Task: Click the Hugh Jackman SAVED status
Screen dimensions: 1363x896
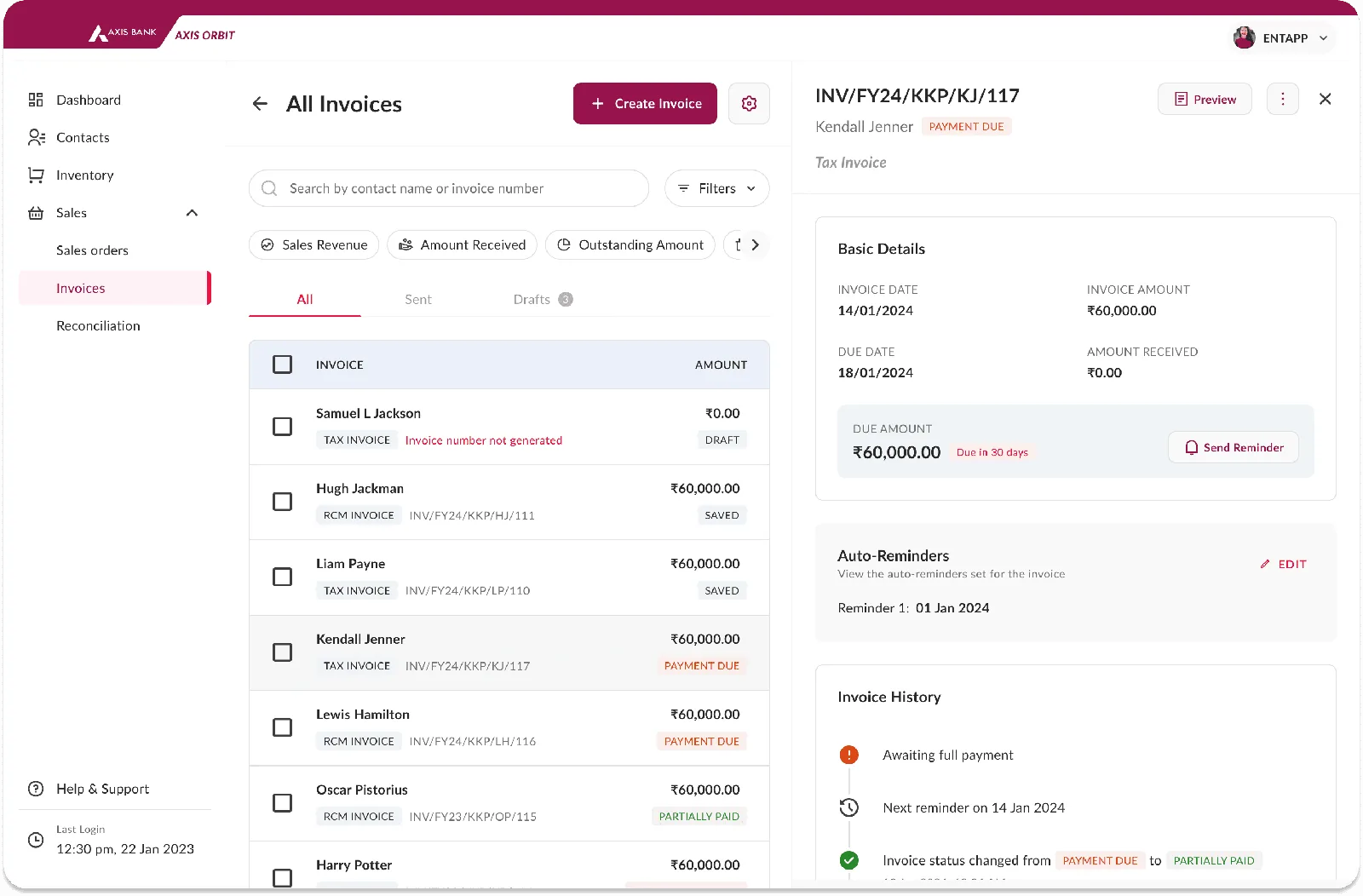Action: 722,515
